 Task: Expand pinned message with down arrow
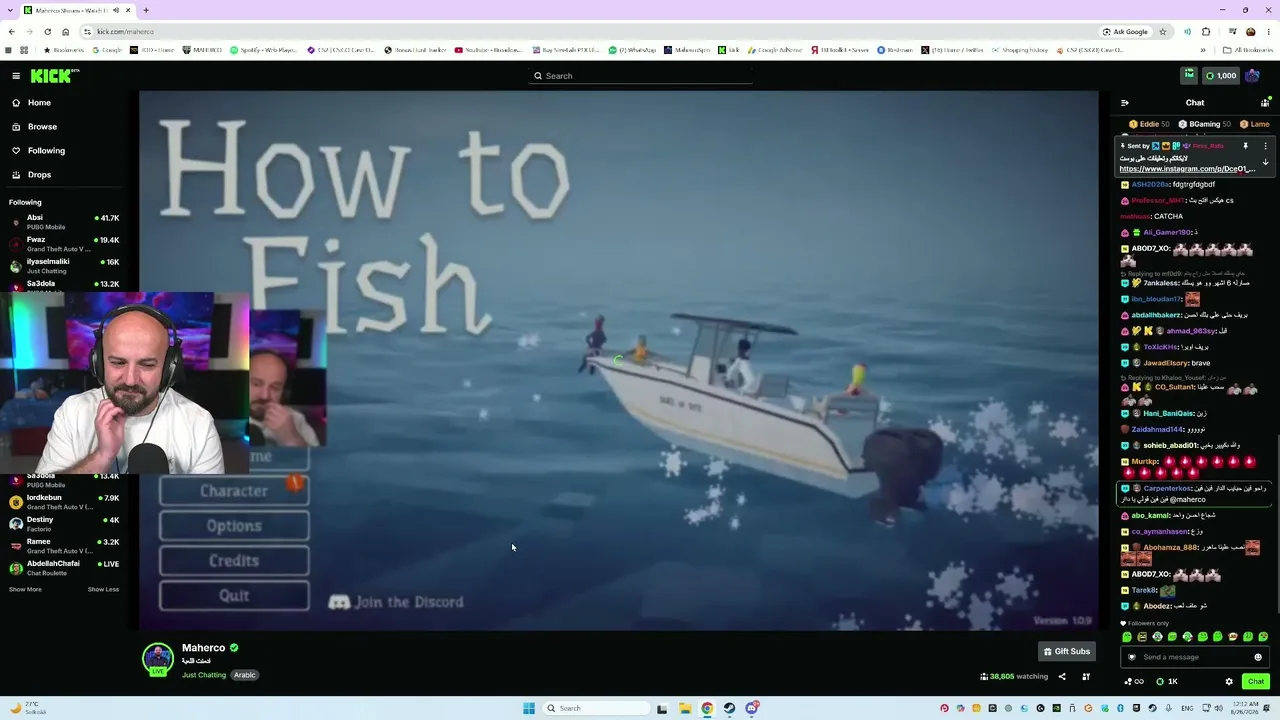tap(1265, 162)
